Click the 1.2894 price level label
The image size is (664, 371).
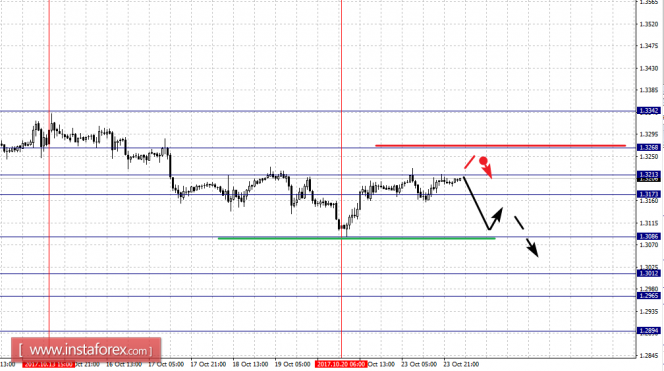point(648,331)
